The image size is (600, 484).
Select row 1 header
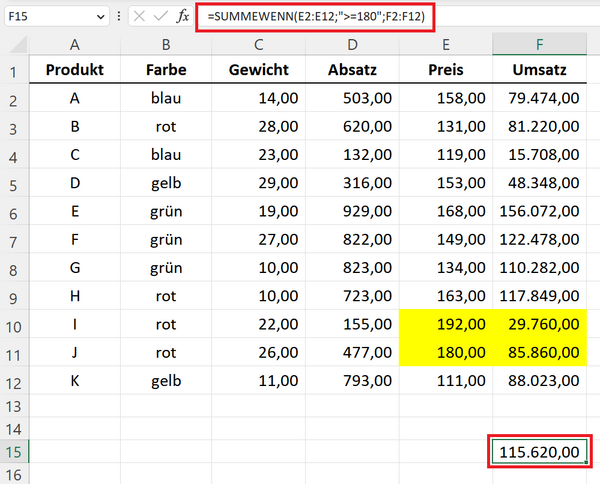point(14,71)
